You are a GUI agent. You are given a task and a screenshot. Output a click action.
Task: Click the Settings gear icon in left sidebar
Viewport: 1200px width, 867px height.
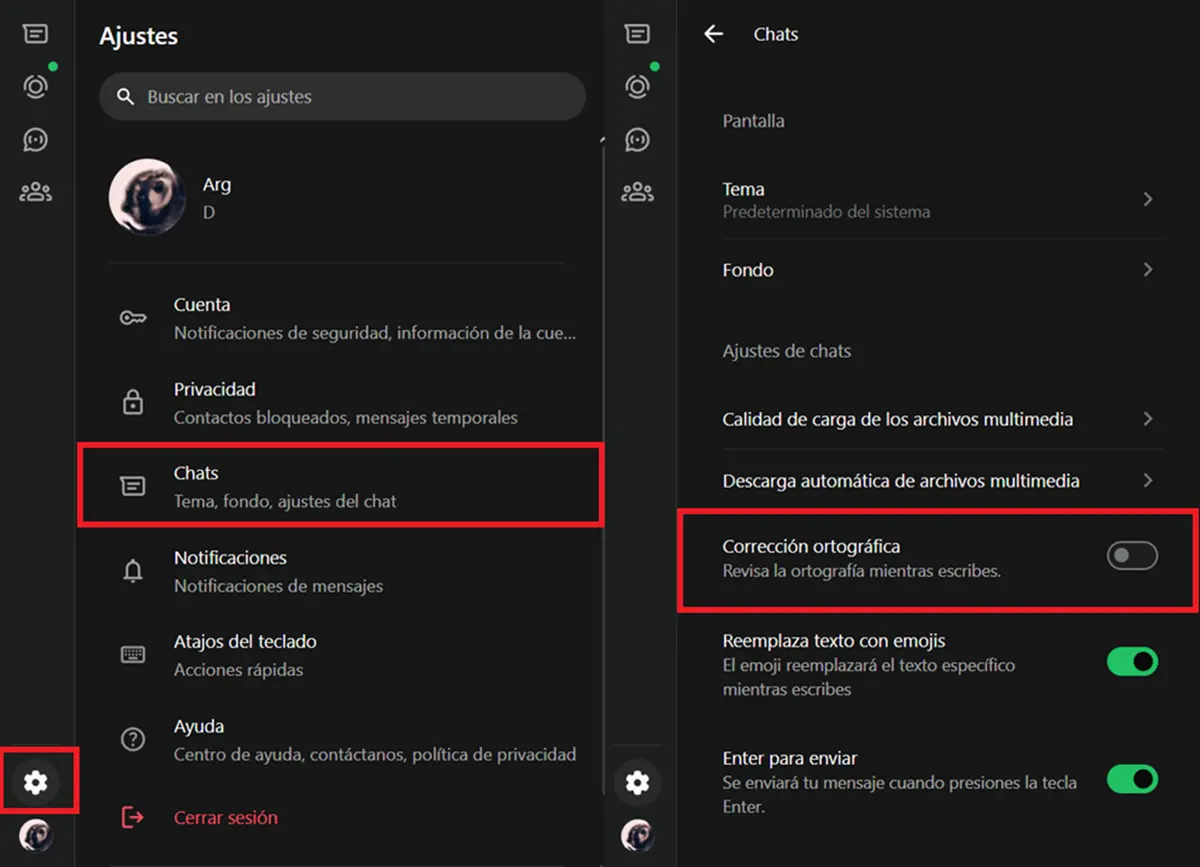tap(36, 782)
